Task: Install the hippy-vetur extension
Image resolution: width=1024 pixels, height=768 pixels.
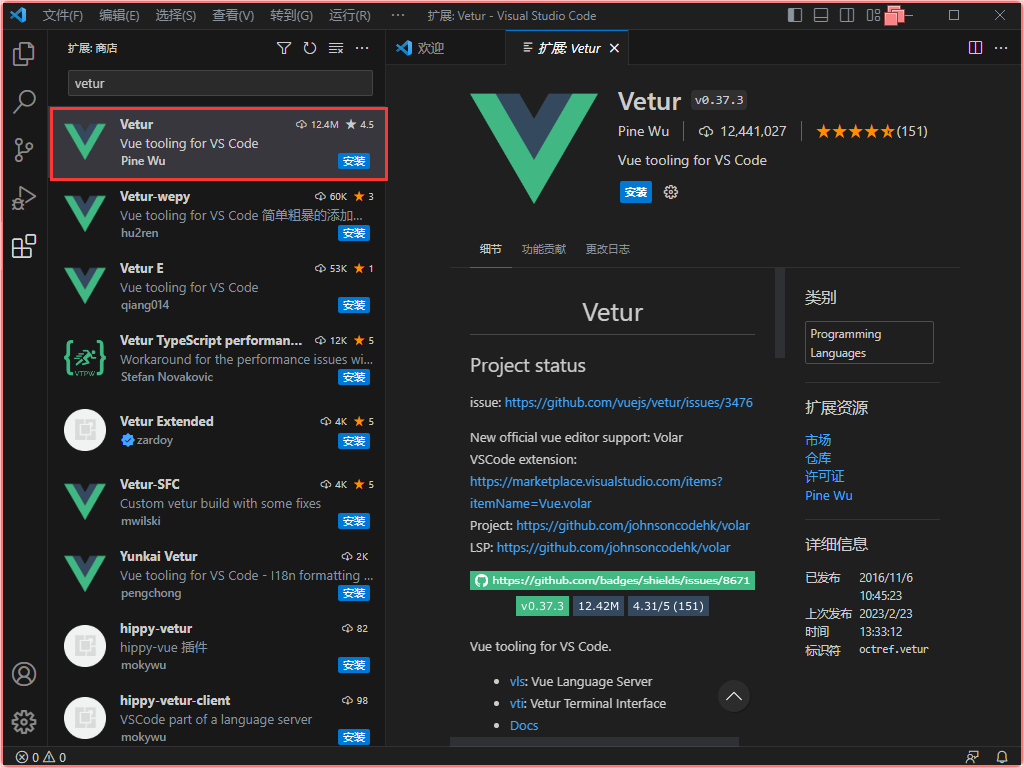Action: [354, 665]
